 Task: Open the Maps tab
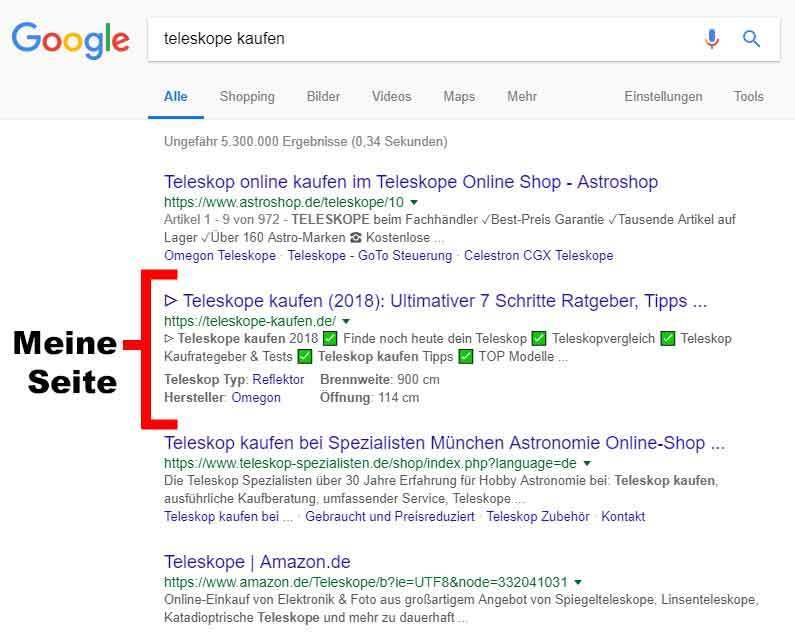coord(459,96)
